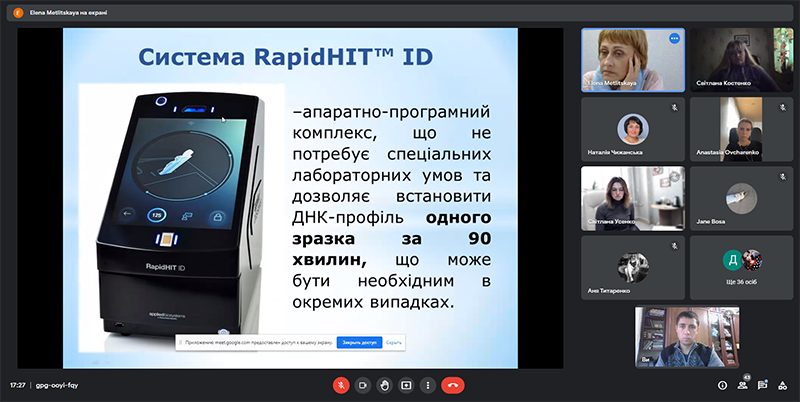Click the muted mic on Світлана Усенко's tile
This screenshot has height=402, width=800.
674,177
